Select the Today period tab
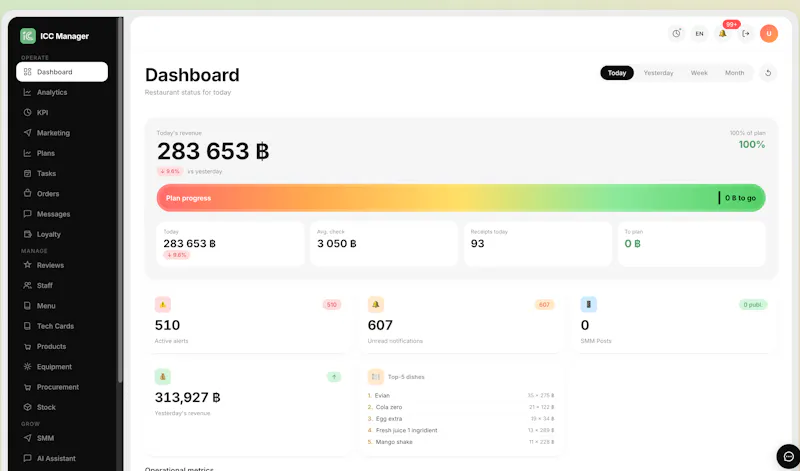The image size is (800, 471). click(617, 73)
